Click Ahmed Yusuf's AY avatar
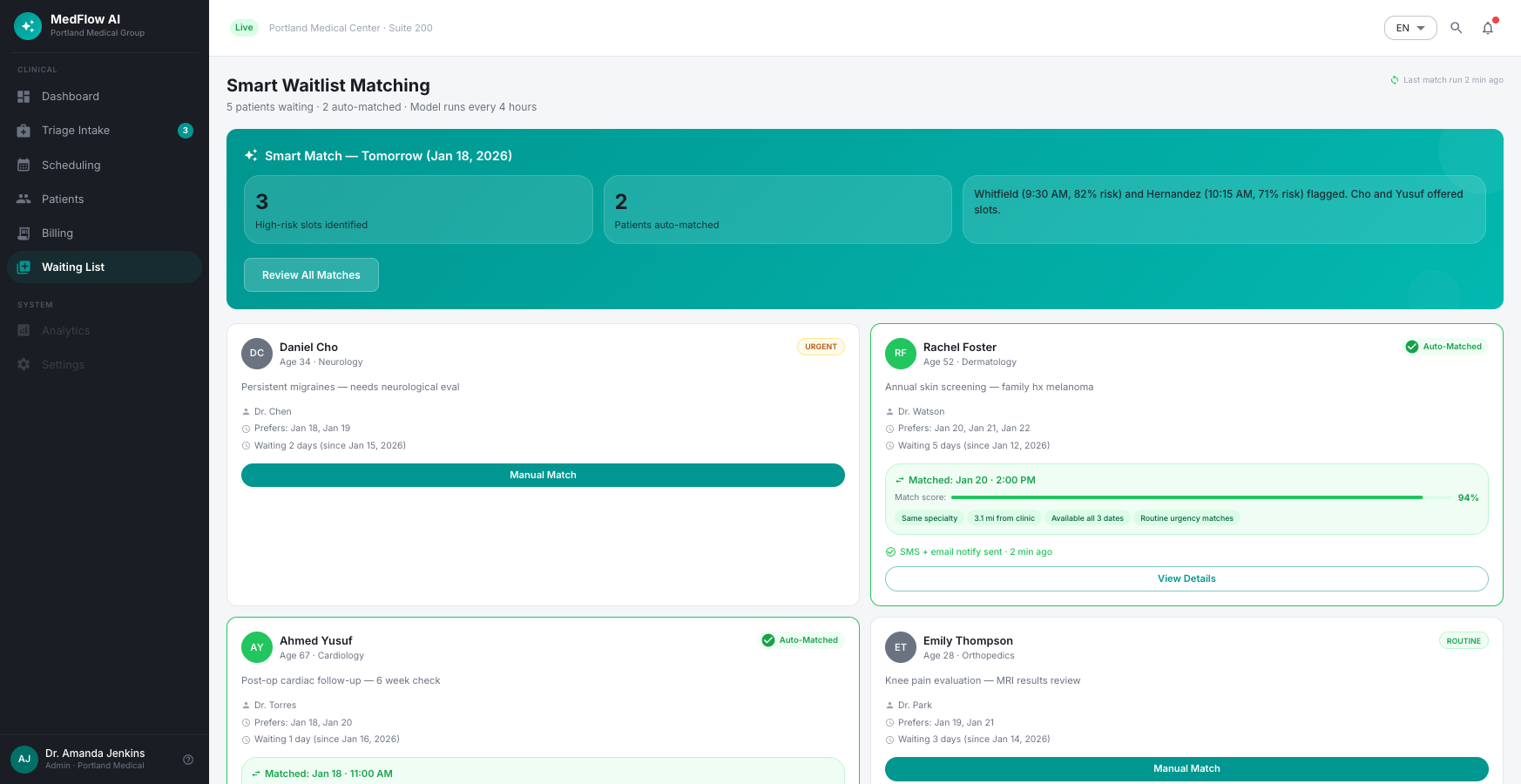This screenshot has width=1521, height=784. point(257,647)
